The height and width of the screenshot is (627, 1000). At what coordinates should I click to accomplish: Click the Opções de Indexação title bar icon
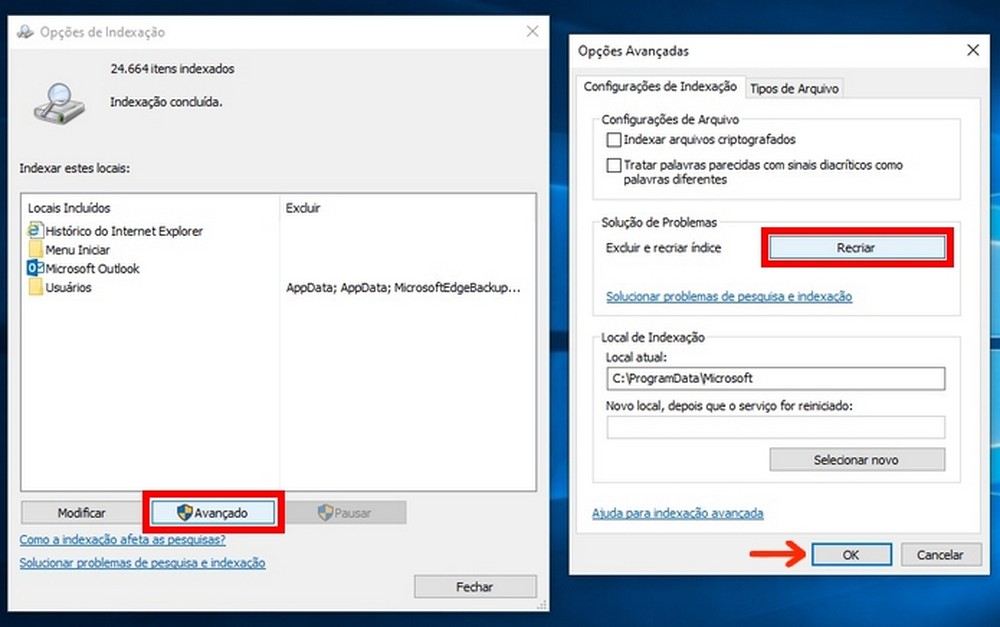[x=26, y=32]
